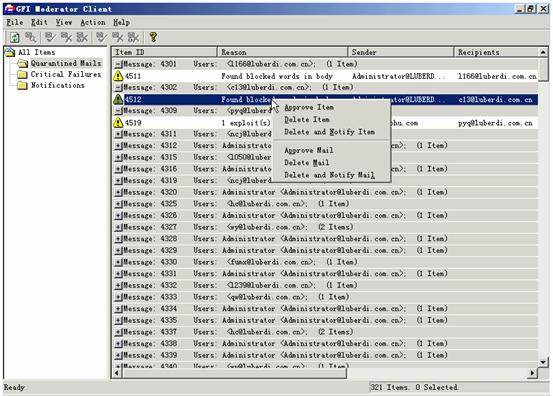Select Delete Mail in context menu
553x396 pixels.
pos(306,163)
